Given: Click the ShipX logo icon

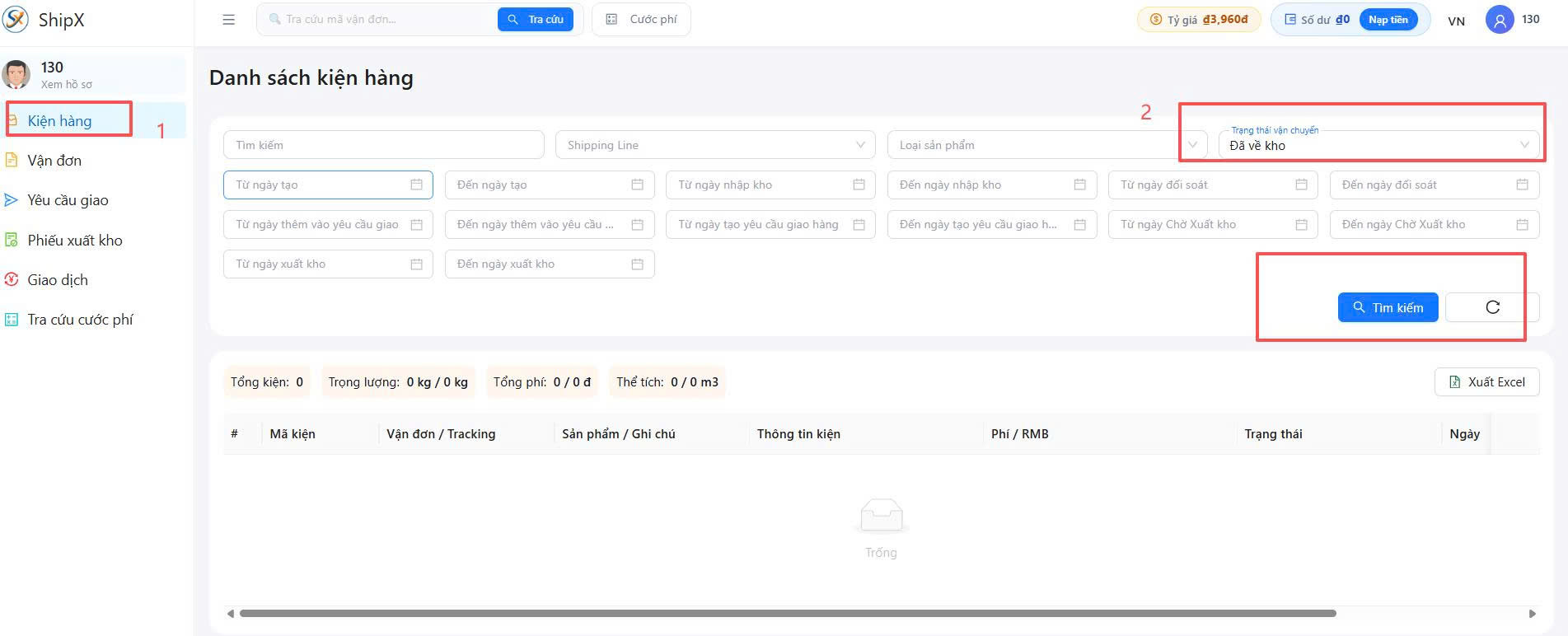Looking at the screenshot, I should point(16,19).
